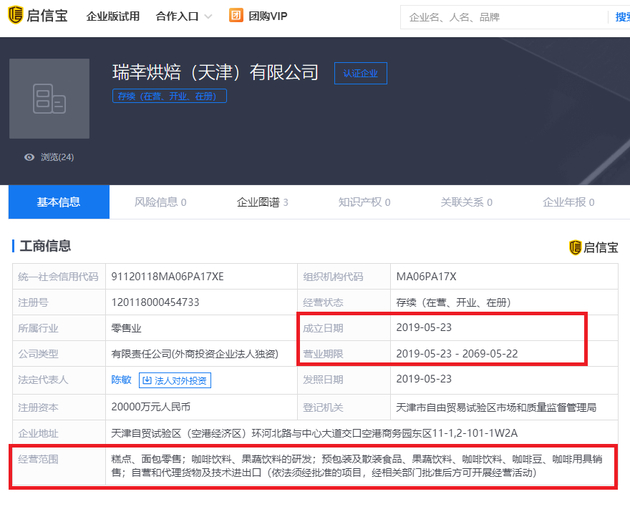Image resolution: width=630 pixels, height=509 pixels.
Task: Click the 团购VIP gift icon
Action: pos(236,16)
